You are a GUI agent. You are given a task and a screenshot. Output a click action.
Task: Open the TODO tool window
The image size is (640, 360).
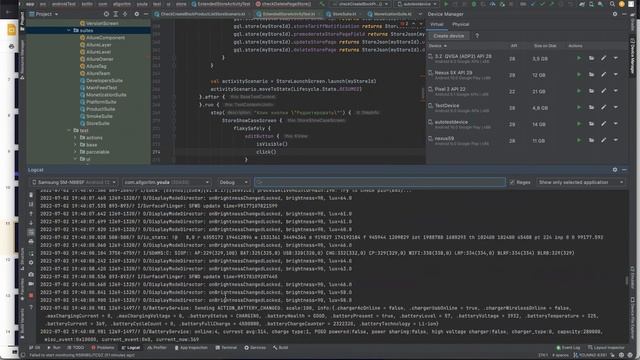tap(76, 348)
